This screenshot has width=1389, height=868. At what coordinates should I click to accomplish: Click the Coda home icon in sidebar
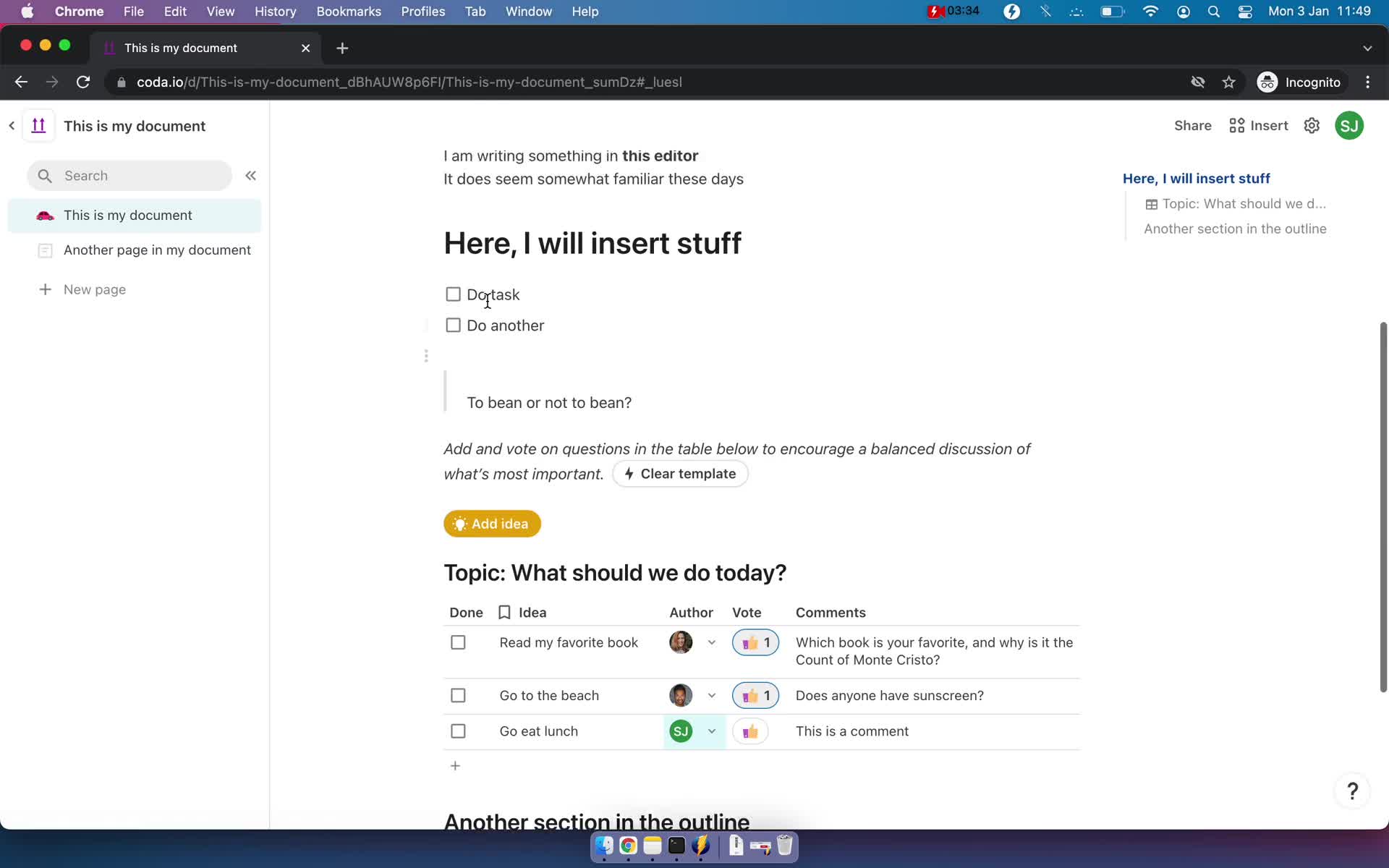point(39,125)
